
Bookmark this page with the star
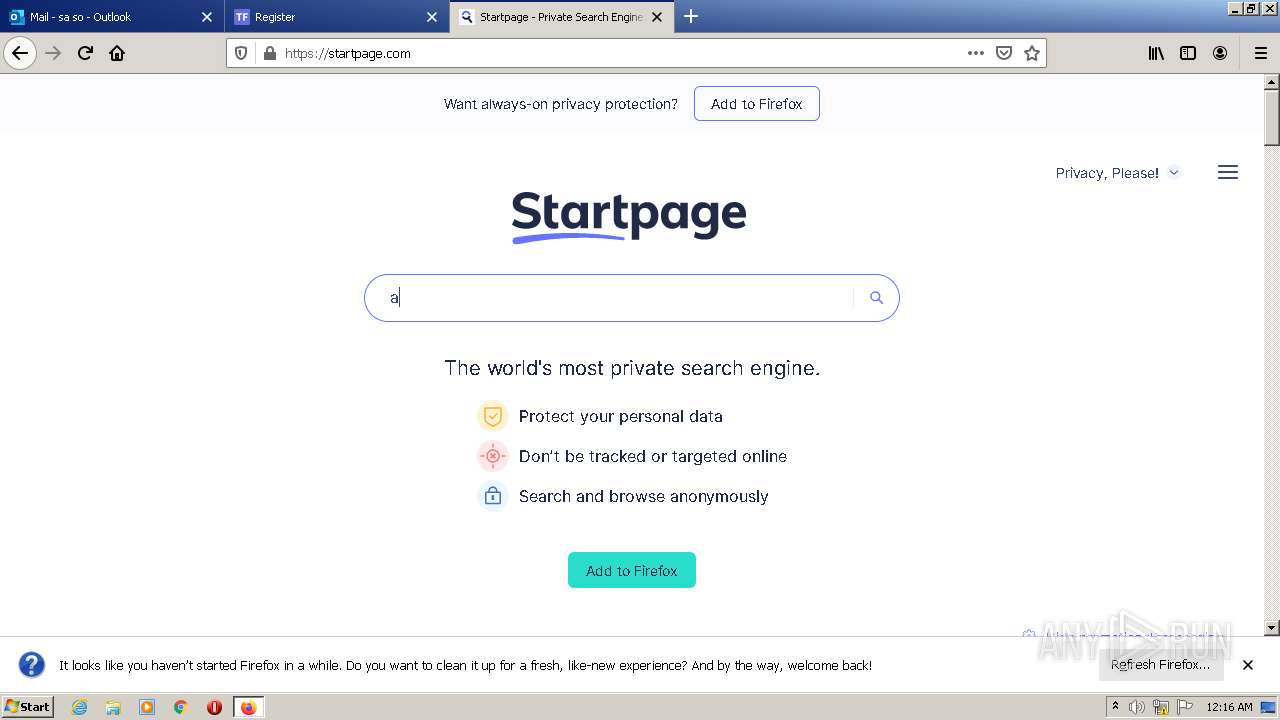pos(1032,53)
